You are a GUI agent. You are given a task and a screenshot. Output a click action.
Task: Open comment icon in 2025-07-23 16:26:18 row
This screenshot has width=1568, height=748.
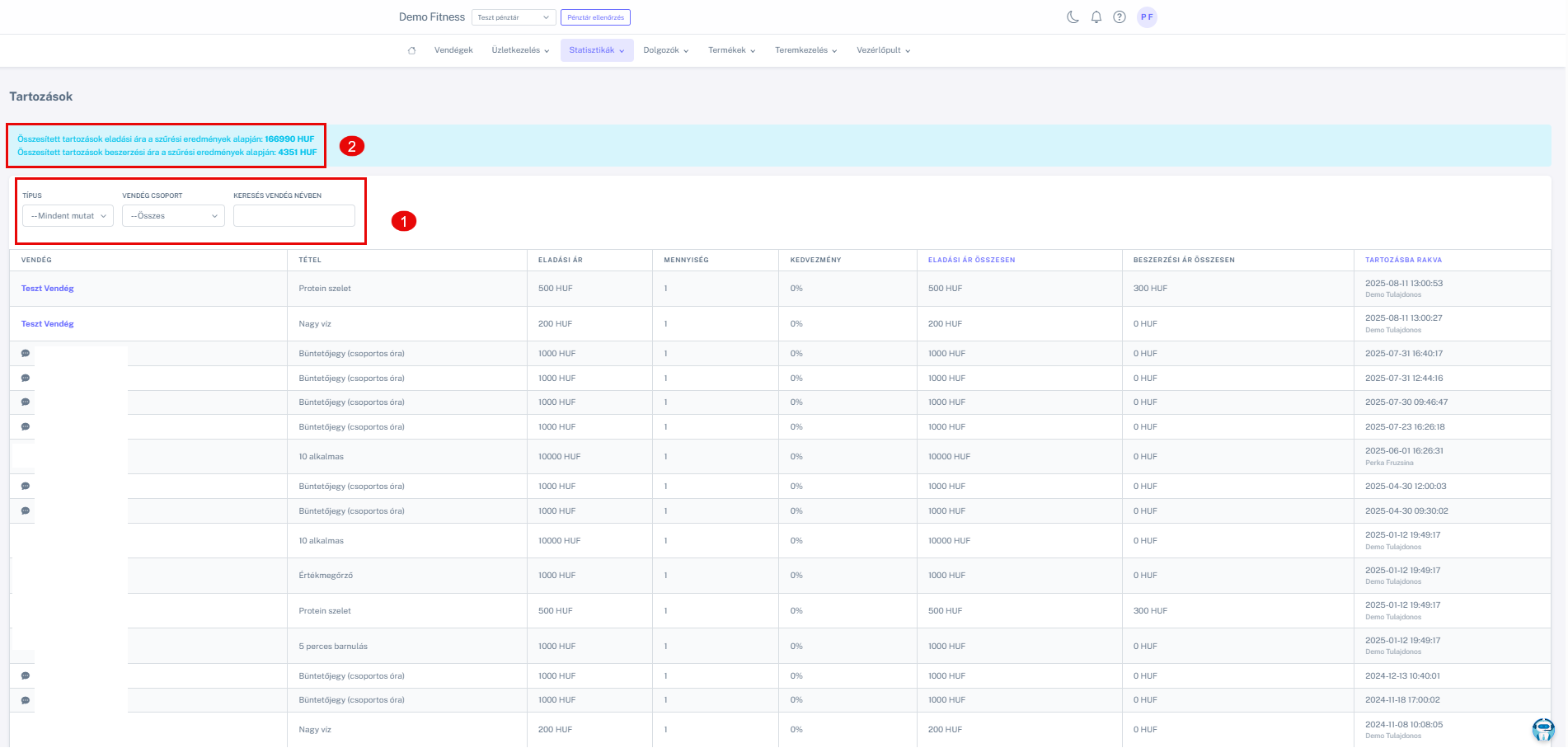[26, 426]
